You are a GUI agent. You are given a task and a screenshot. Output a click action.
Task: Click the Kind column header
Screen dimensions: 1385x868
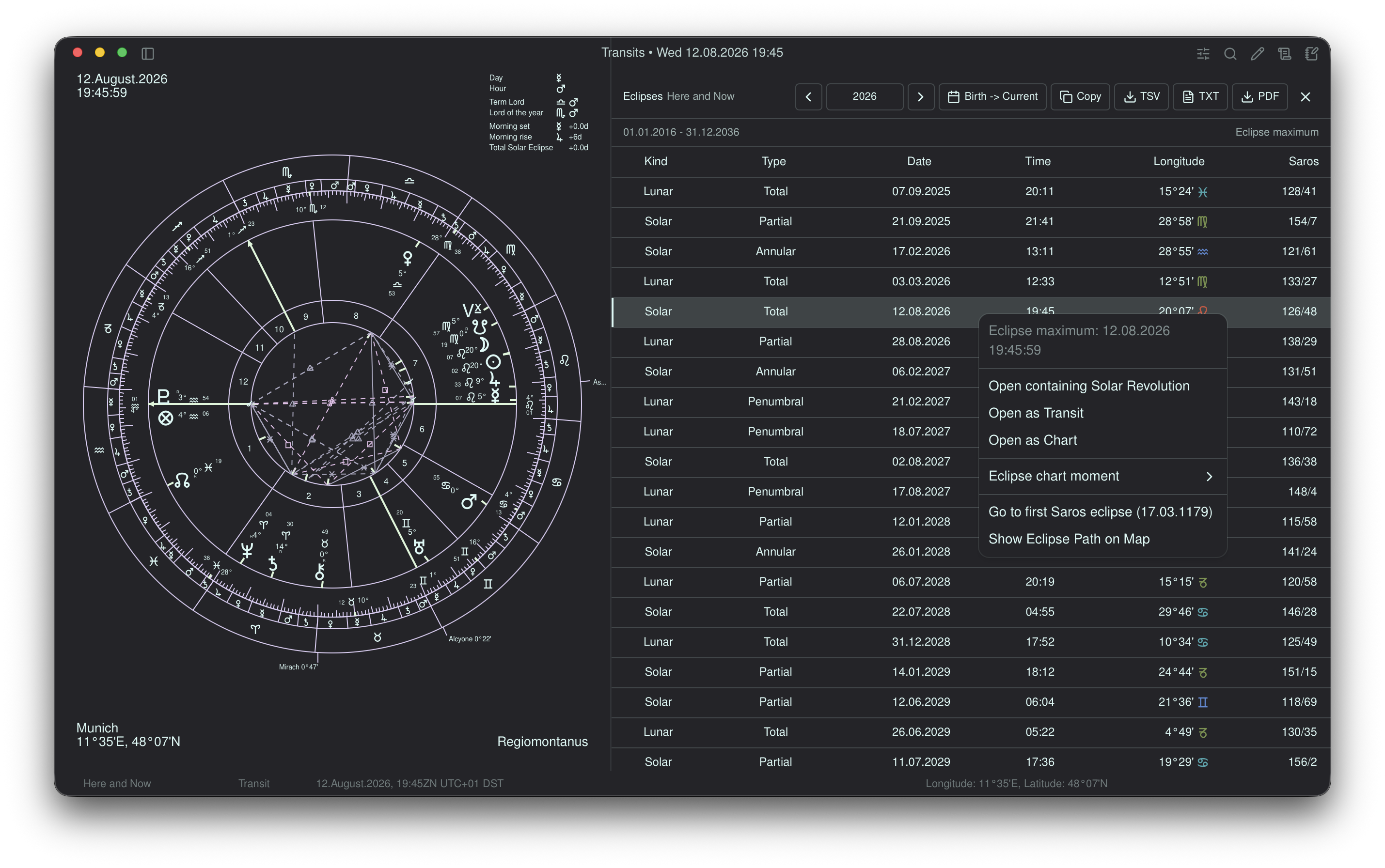(655, 161)
